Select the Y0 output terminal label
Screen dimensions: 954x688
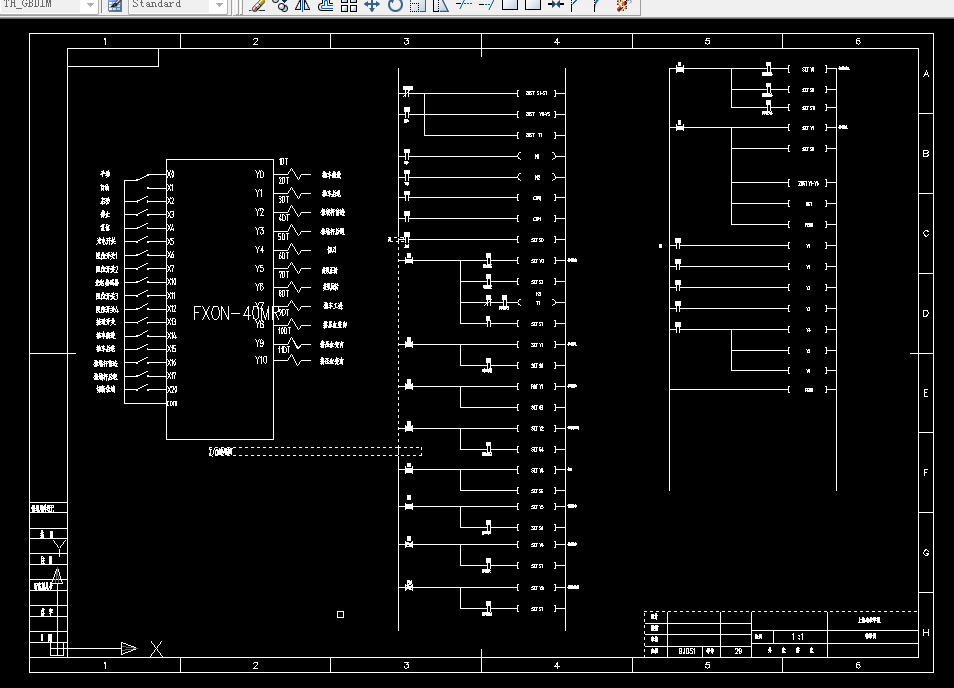pyautogui.click(x=260, y=175)
